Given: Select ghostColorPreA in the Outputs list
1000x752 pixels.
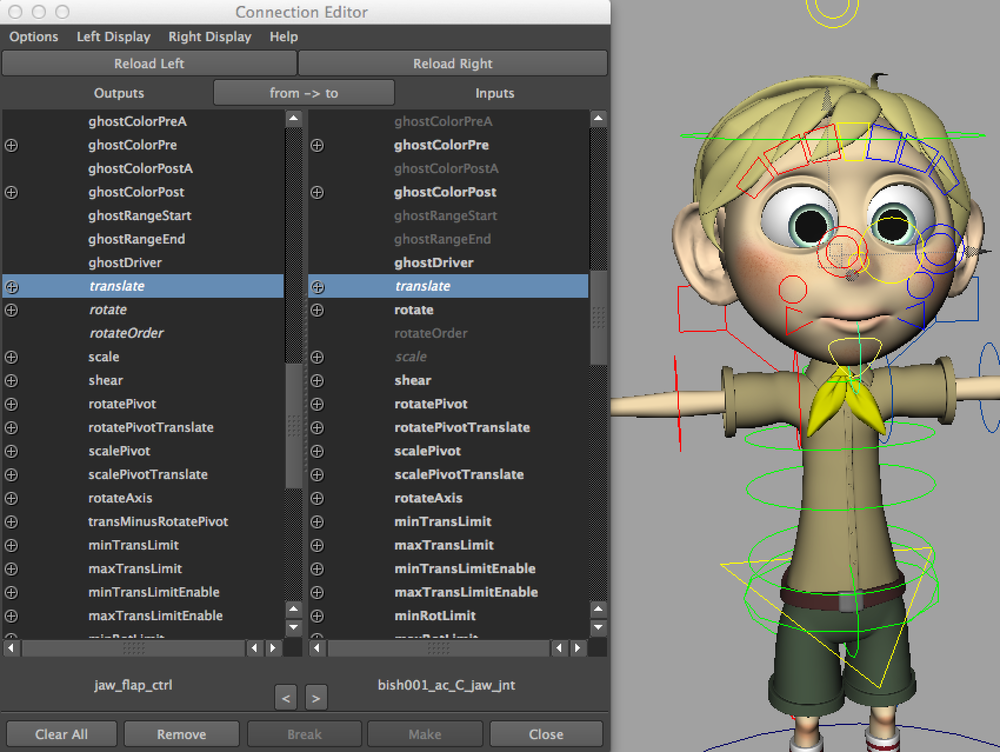Looking at the screenshot, I should pyautogui.click(x=137, y=121).
